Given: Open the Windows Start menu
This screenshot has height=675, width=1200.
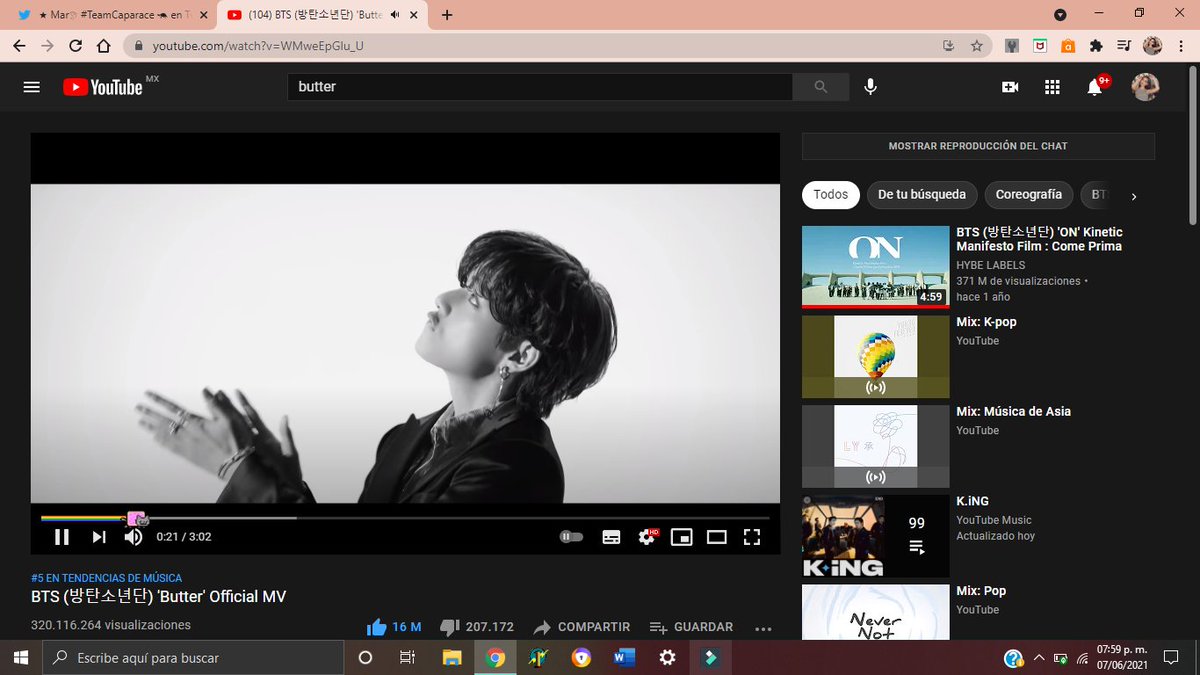Looking at the screenshot, I should click(x=20, y=658).
